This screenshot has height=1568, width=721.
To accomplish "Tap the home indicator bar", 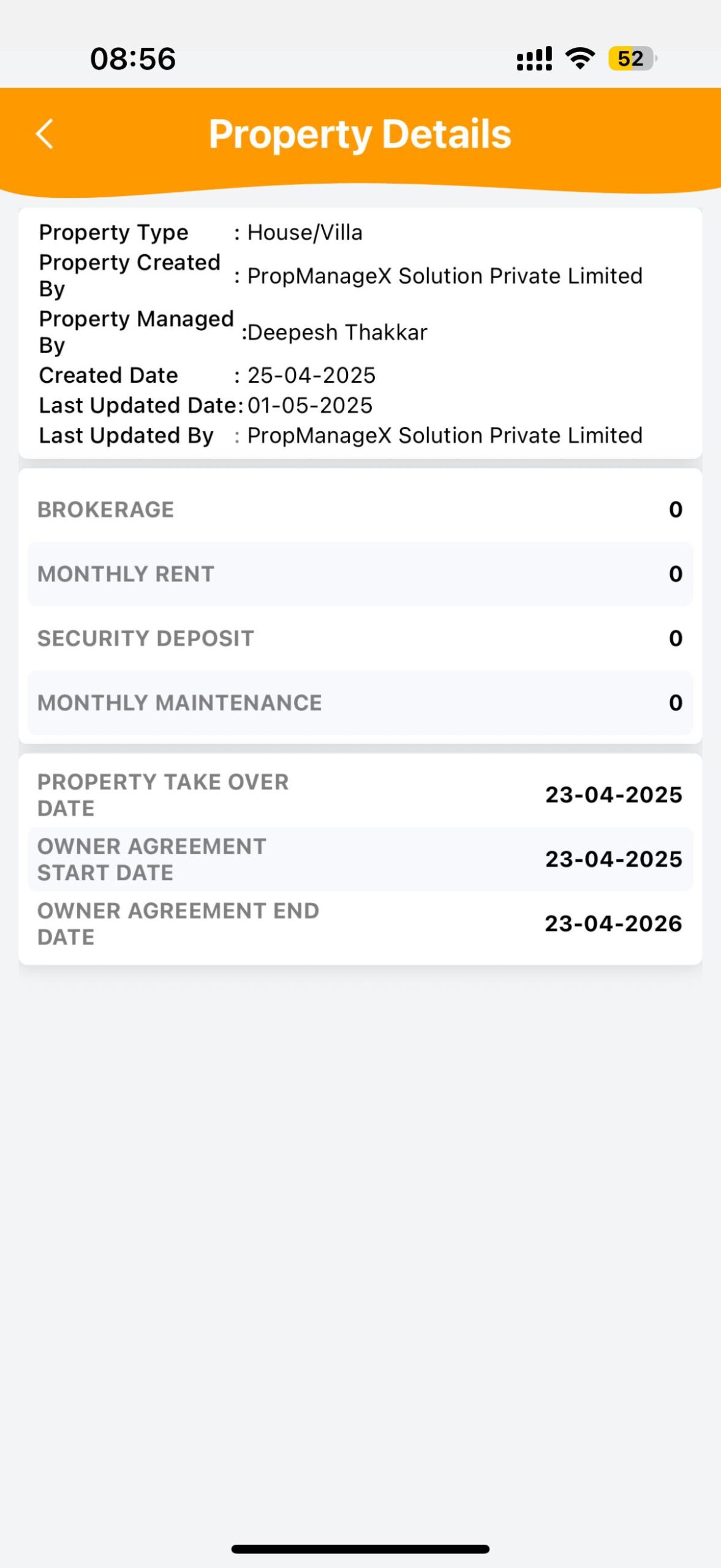I will [360, 1549].
